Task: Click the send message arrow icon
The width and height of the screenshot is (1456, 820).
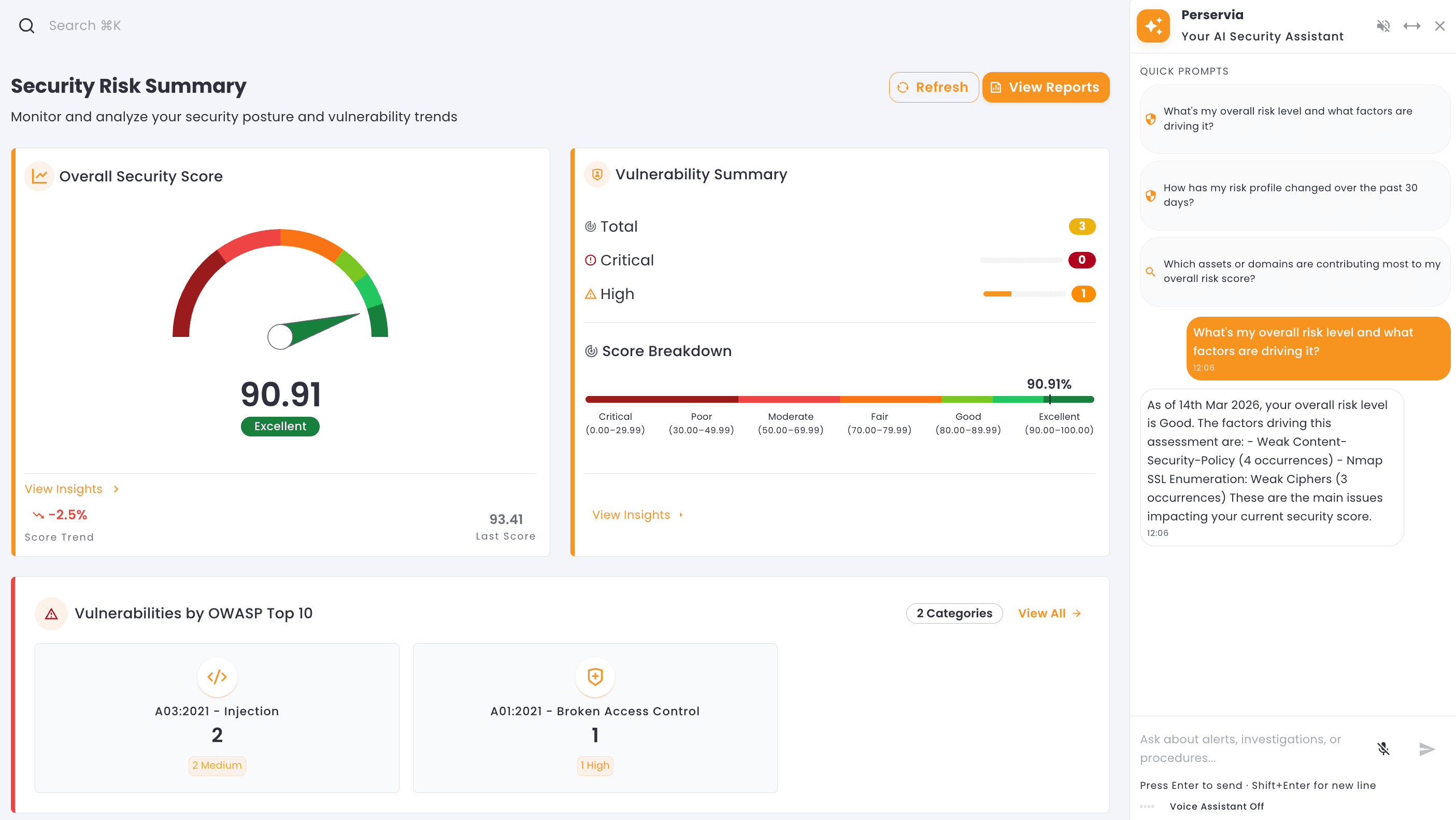Action: pos(1426,749)
